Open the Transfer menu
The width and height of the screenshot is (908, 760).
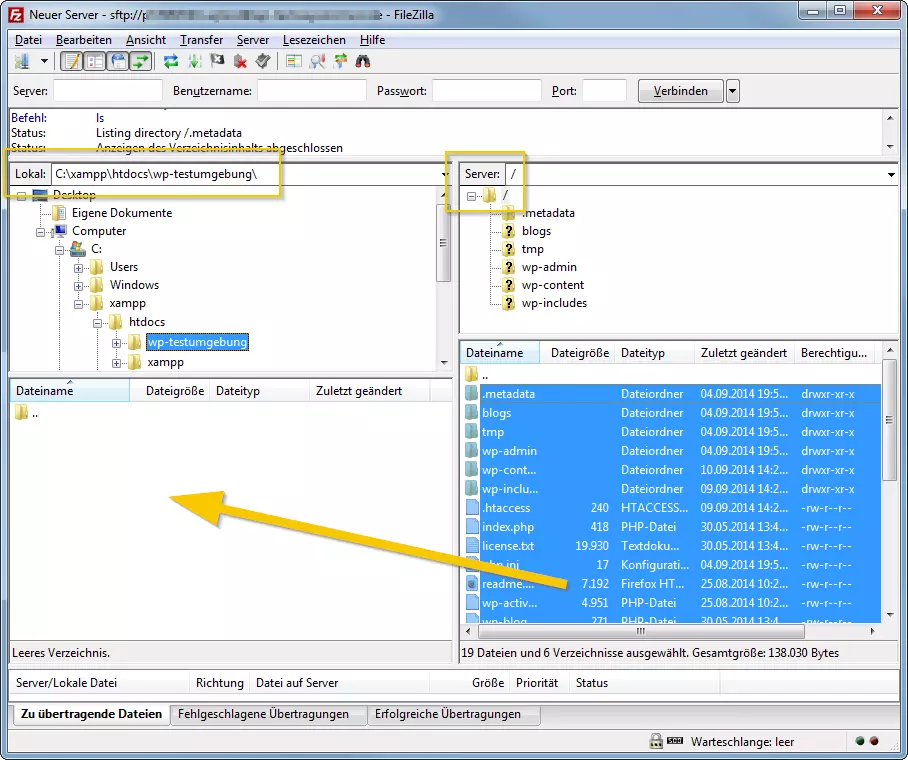[202, 40]
